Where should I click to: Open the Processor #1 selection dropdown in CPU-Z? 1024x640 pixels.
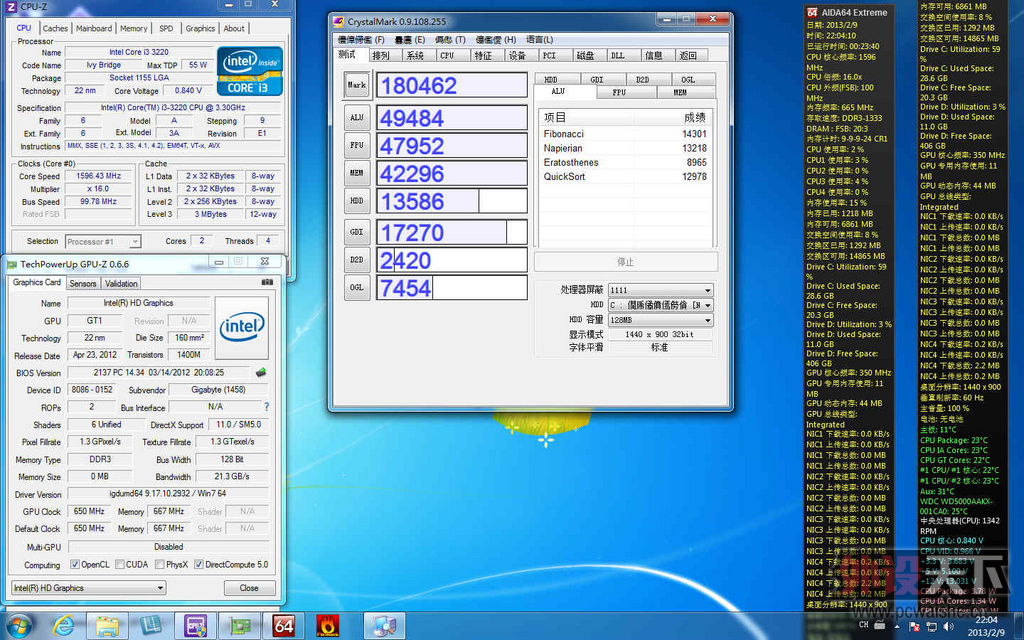[x=103, y=242]
